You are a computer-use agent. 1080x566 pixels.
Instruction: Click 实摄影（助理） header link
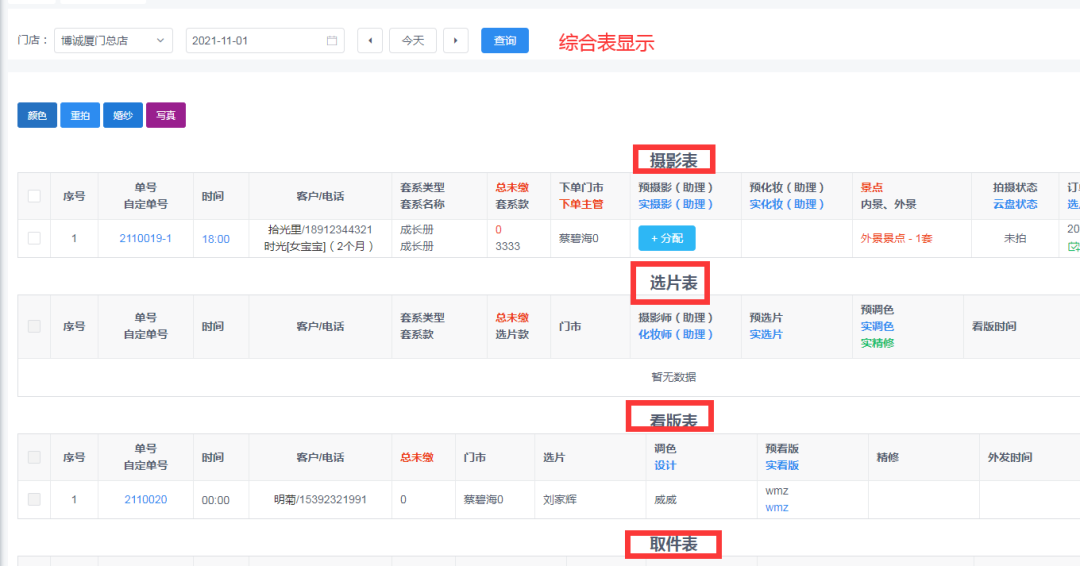click(676, 205)
